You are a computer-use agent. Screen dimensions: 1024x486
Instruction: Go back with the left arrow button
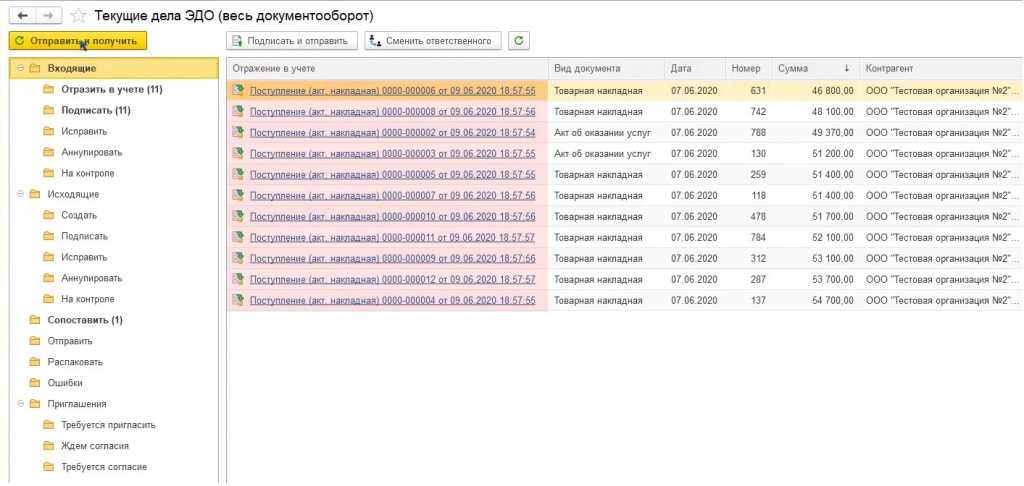22,16
